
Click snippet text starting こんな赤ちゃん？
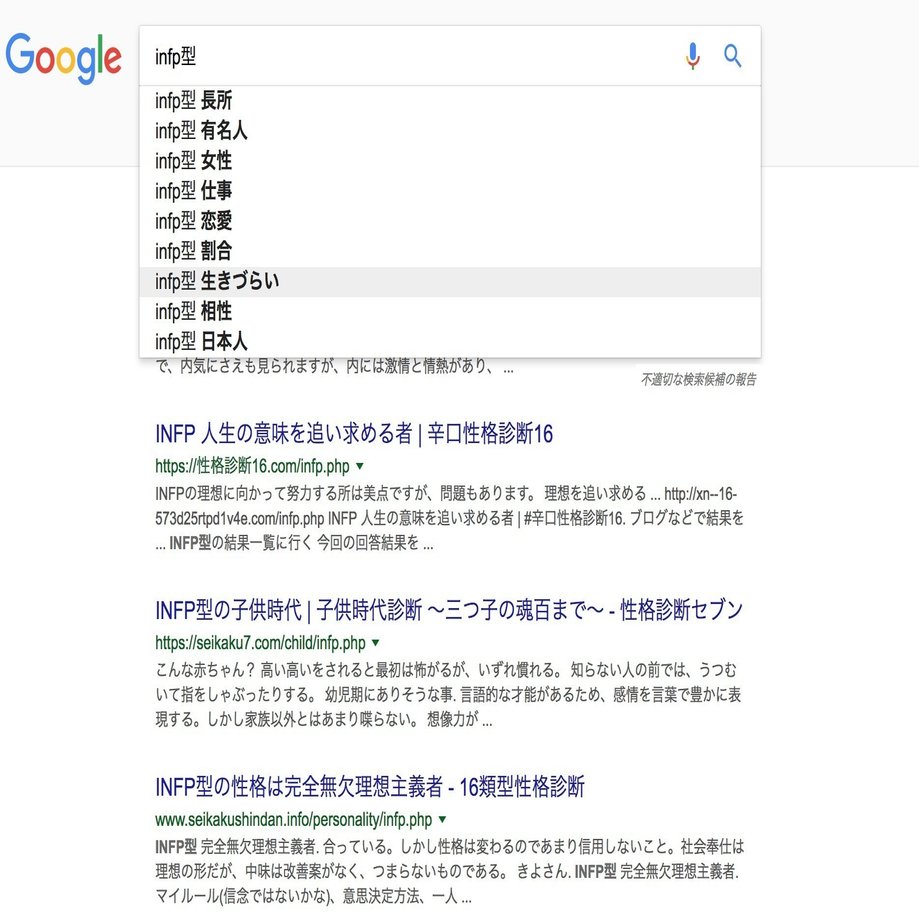coord(448,695)
